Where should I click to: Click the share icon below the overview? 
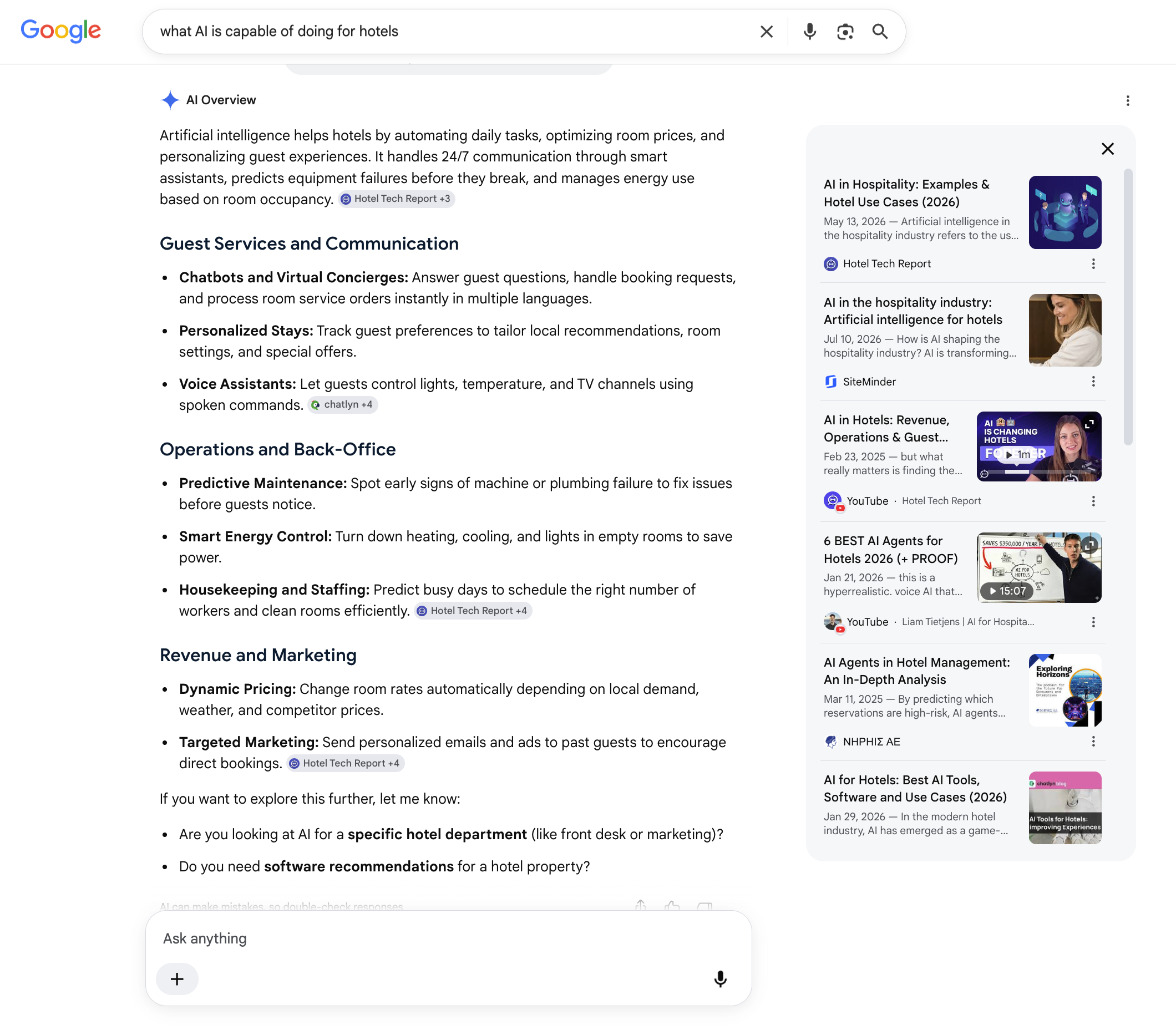coord(641,905)
